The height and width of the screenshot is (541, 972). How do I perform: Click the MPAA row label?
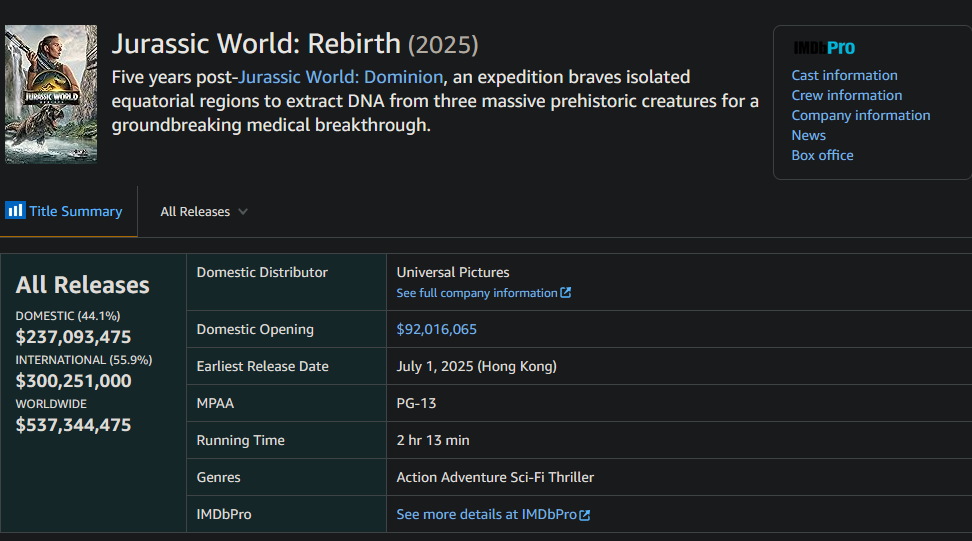215,403
